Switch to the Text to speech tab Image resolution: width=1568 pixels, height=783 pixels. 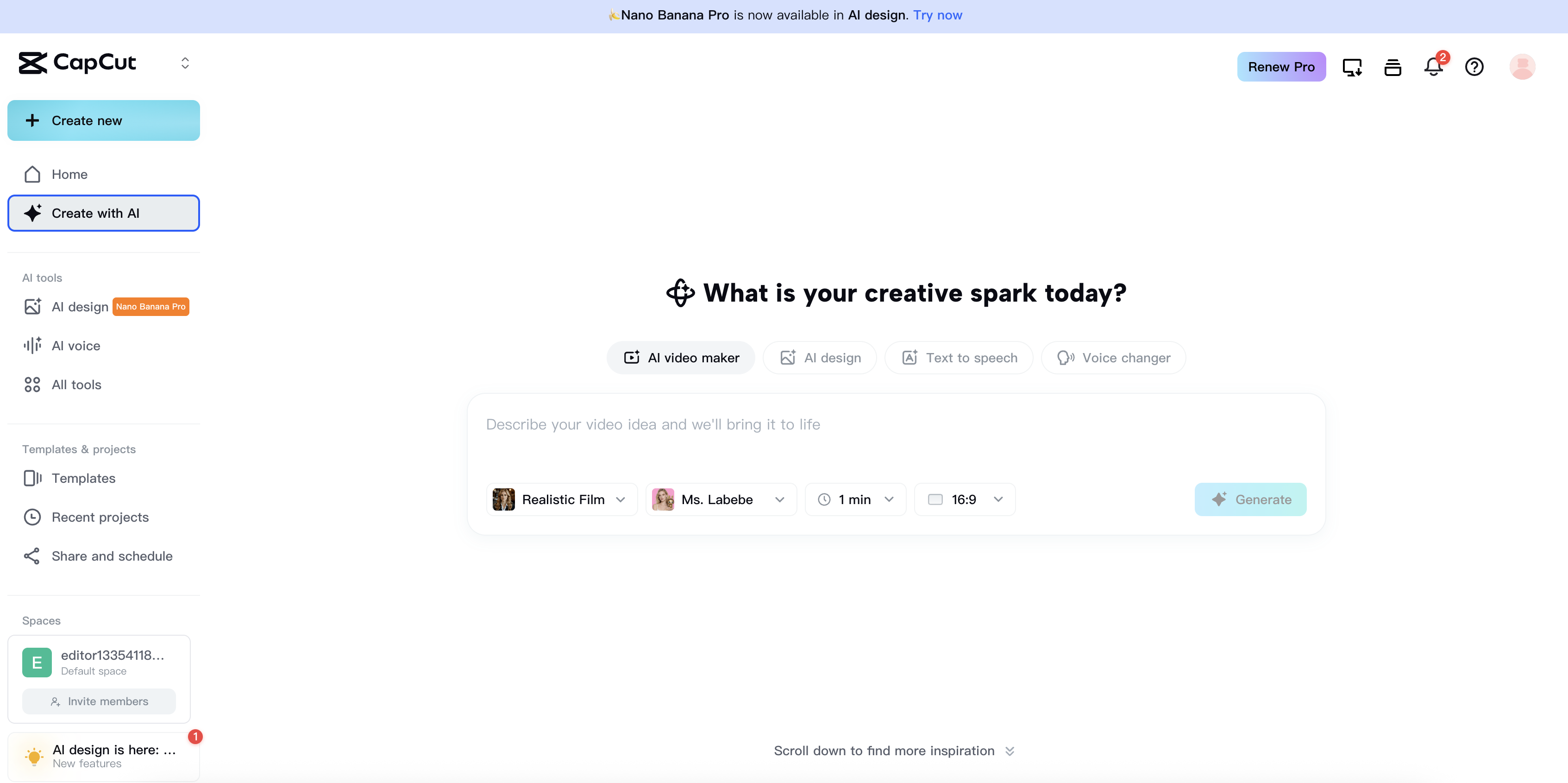tap(958, 357)
